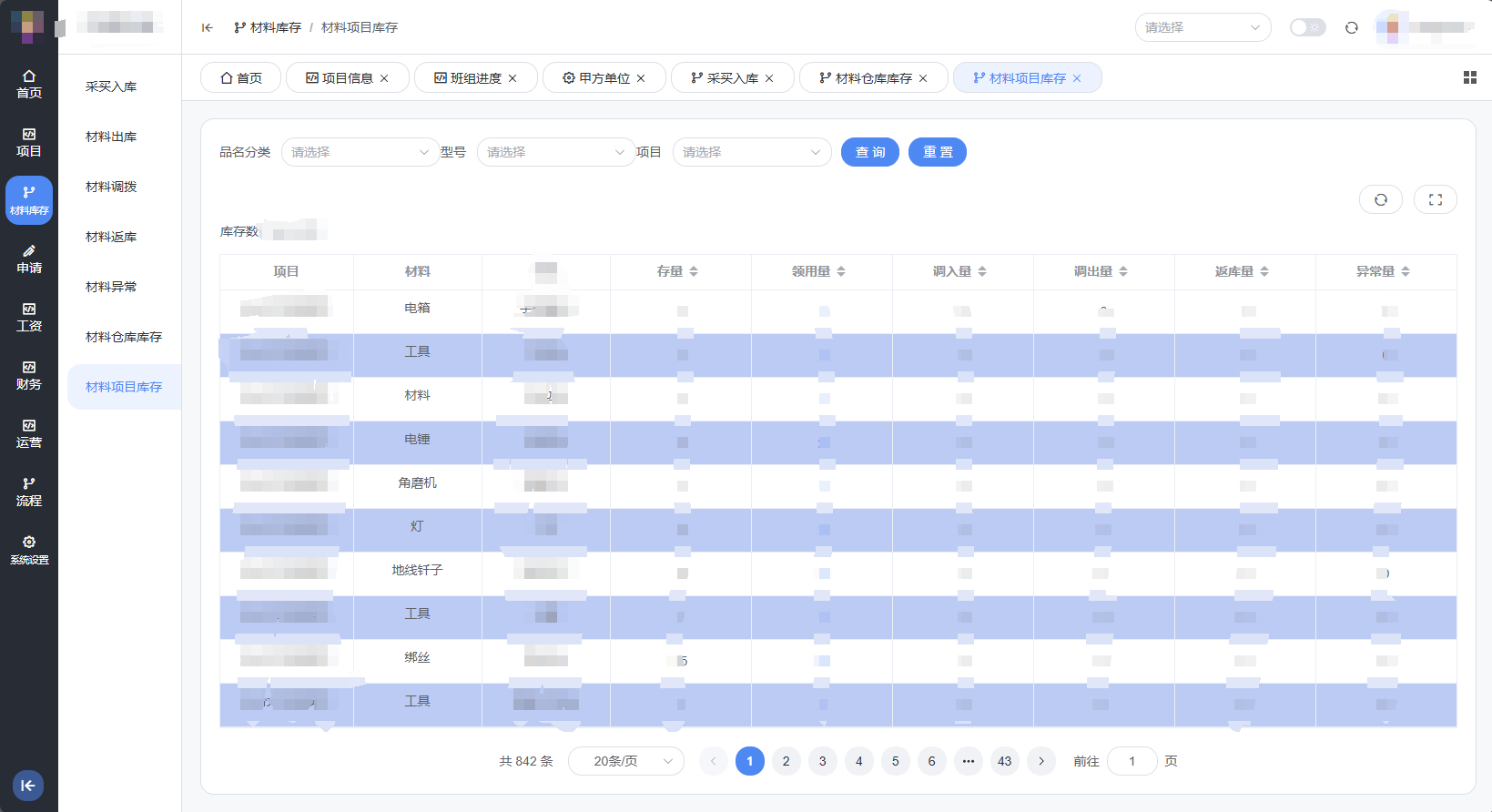Open the tab grid menu icon

[1470, 77]
